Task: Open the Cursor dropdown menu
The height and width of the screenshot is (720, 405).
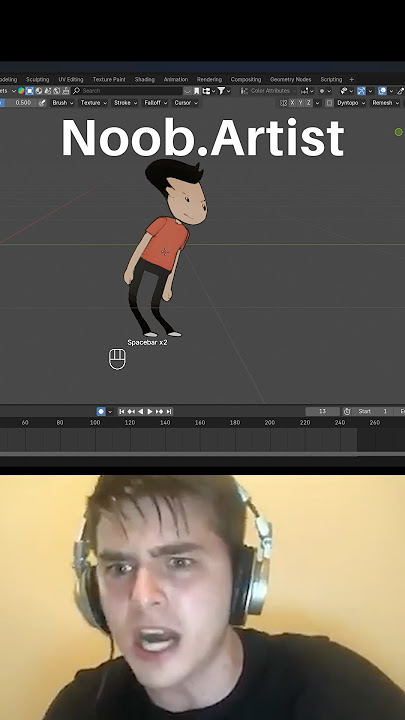Action: 186,103
